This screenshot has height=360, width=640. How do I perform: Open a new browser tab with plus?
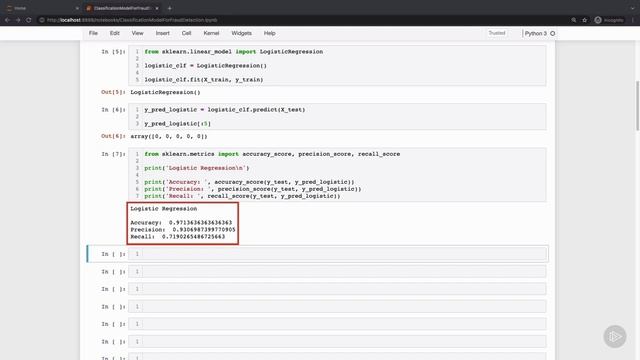tap(169, 8)
